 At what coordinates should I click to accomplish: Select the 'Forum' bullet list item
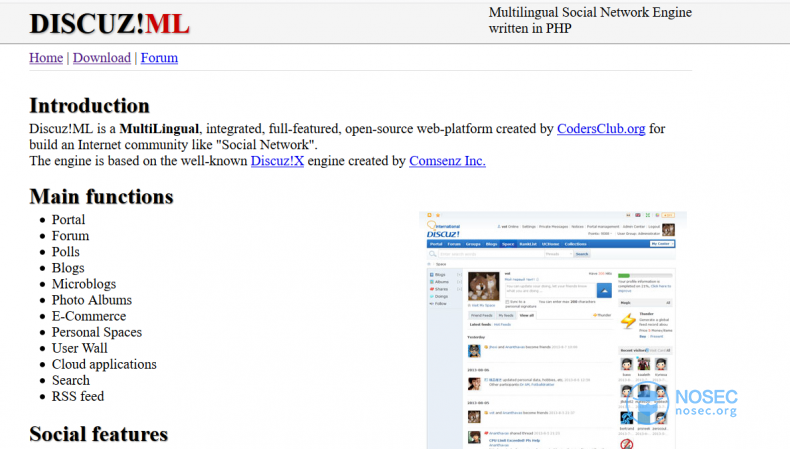(71, 236)
